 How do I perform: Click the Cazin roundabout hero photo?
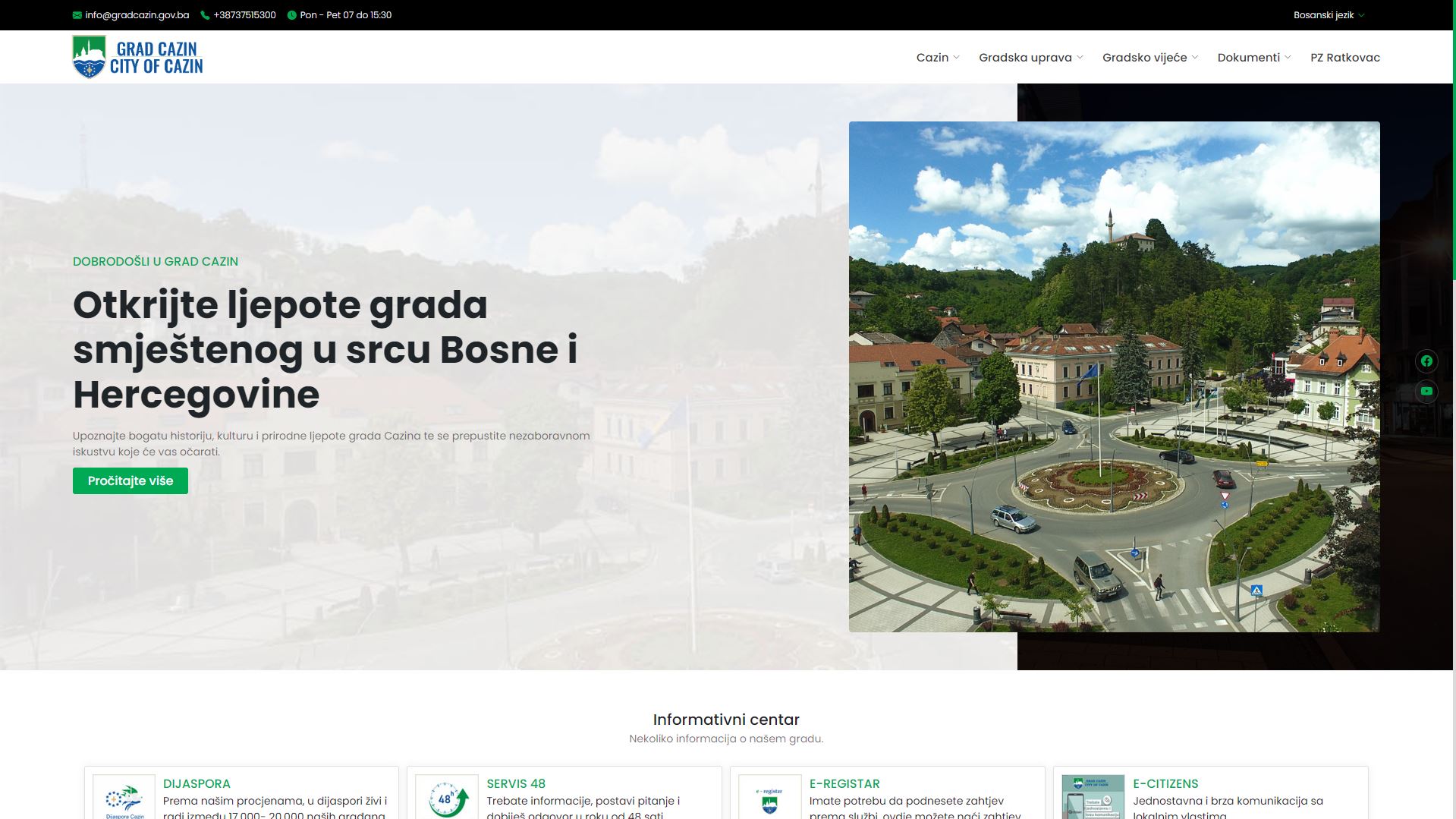click(x=1114, y=376)
